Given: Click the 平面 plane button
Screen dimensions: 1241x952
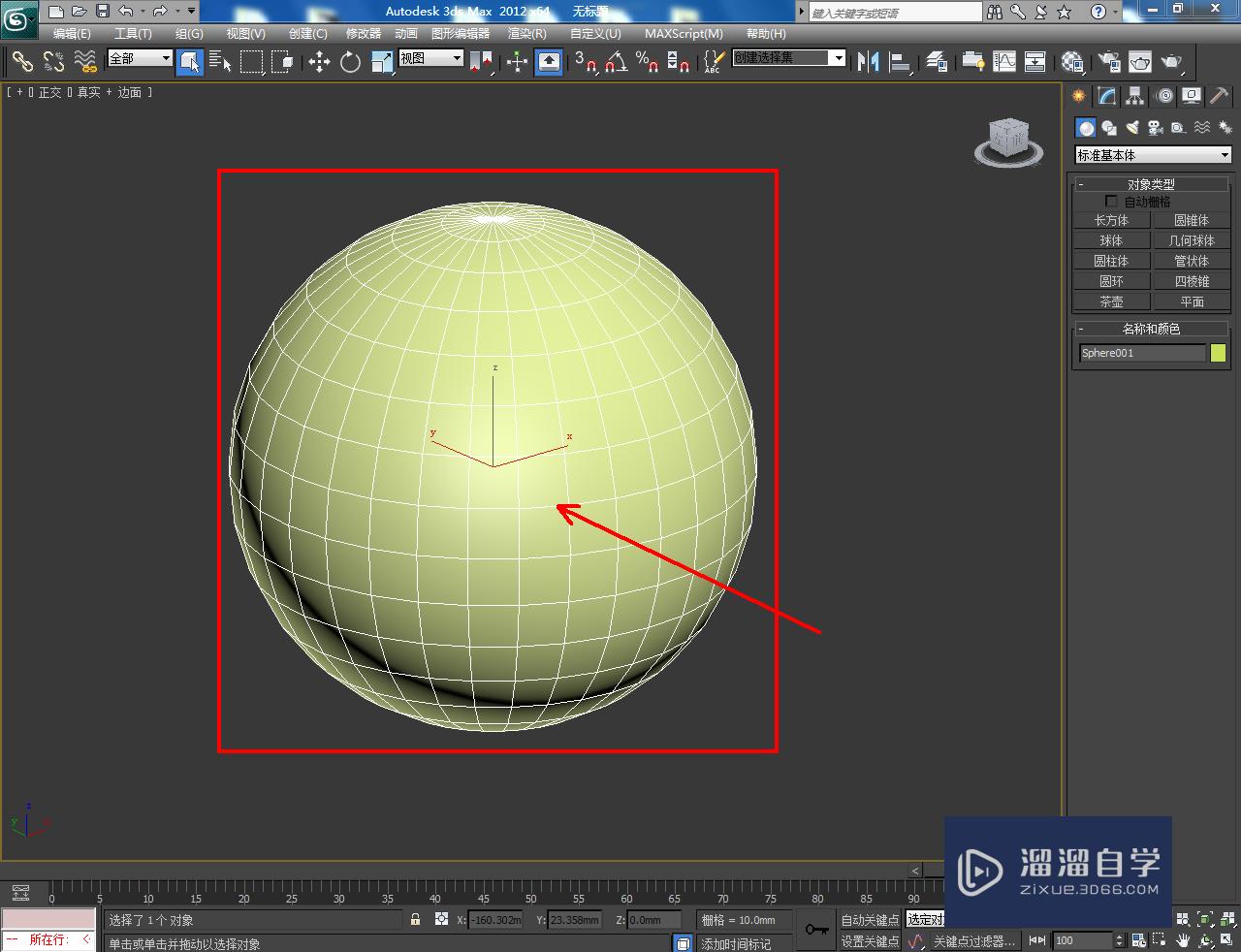Looking at the screenshot, I should pyautogui.click(x=1192, y=301).
